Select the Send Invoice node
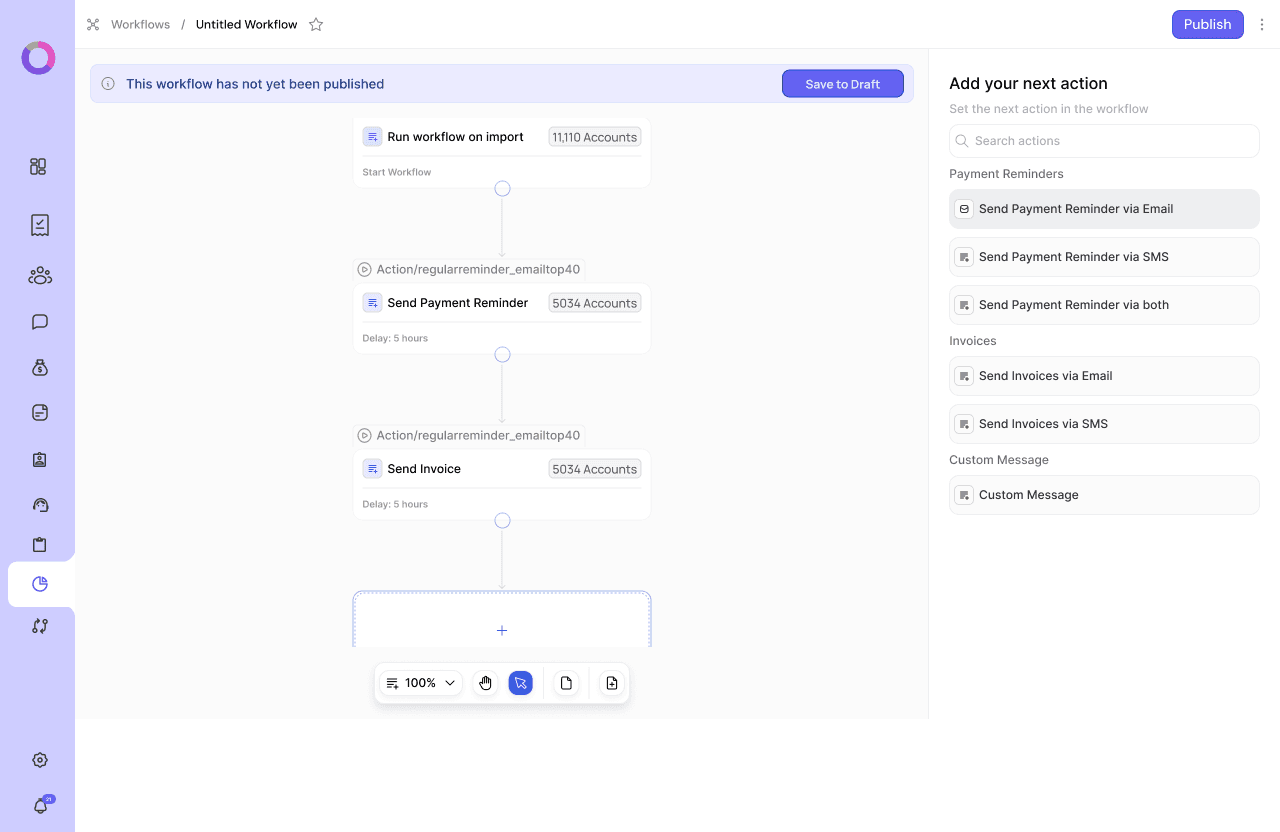Screen dimensions: 1280x832 (502, 484)
